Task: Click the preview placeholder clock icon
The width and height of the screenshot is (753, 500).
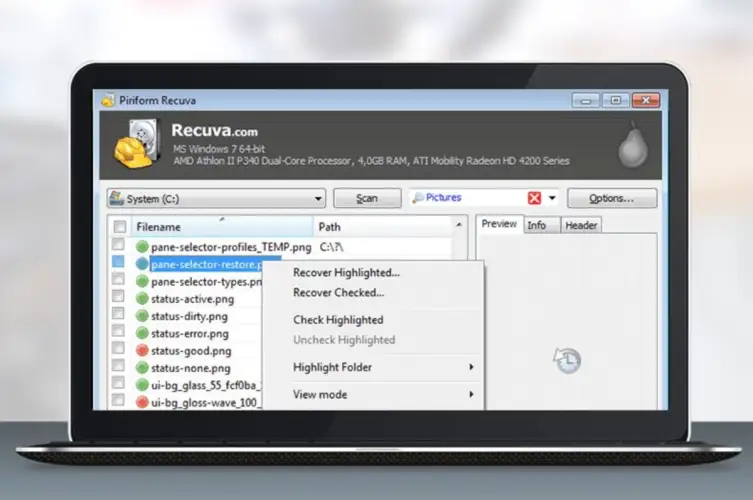Action: [x=565, y=361]
